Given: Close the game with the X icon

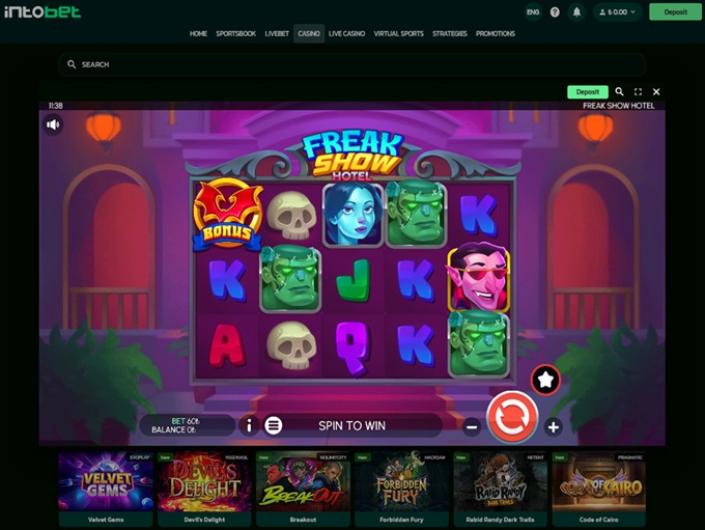Looking at the screenshot, I should pos(656,92).
